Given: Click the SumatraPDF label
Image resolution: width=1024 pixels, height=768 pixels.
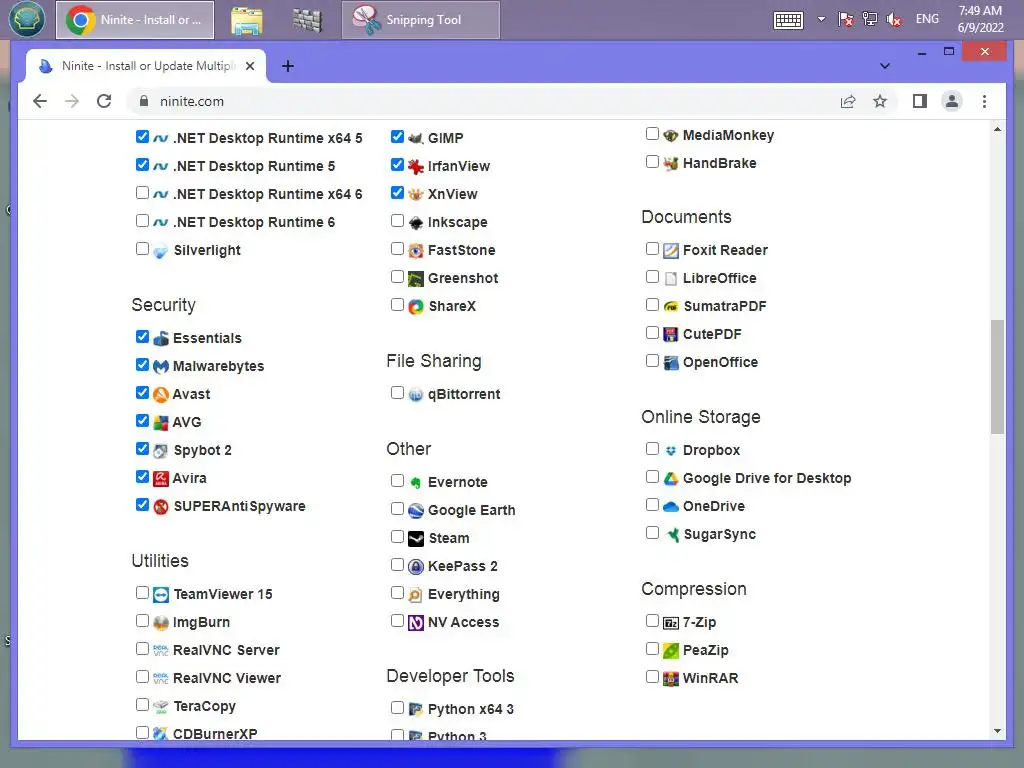Looking at the screenshot, I should point(725,306).
